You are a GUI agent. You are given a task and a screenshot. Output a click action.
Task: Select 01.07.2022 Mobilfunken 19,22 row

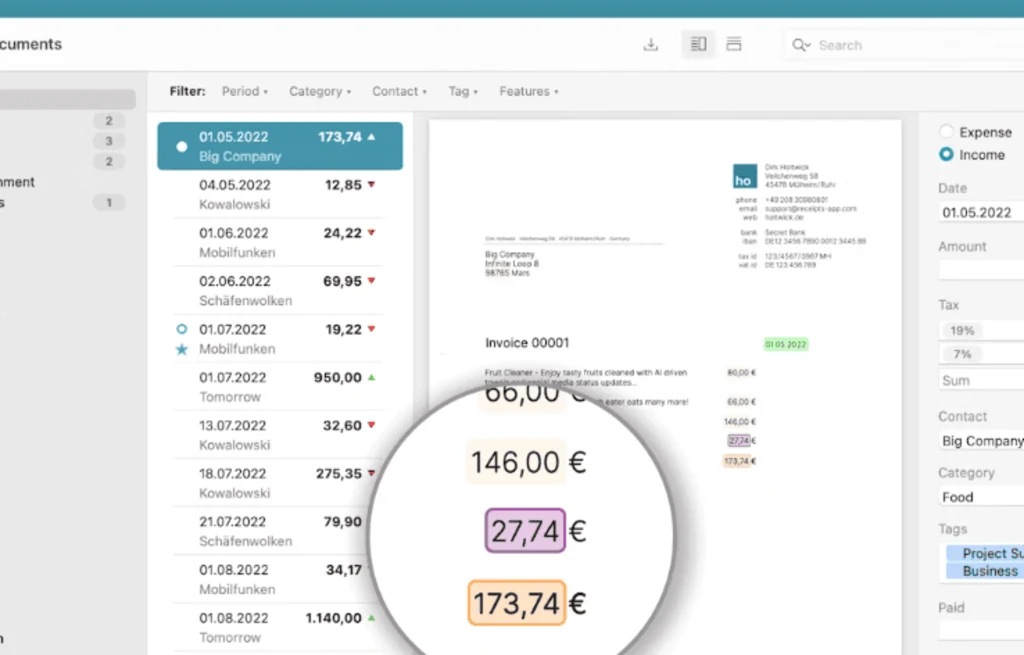[280, 338]
